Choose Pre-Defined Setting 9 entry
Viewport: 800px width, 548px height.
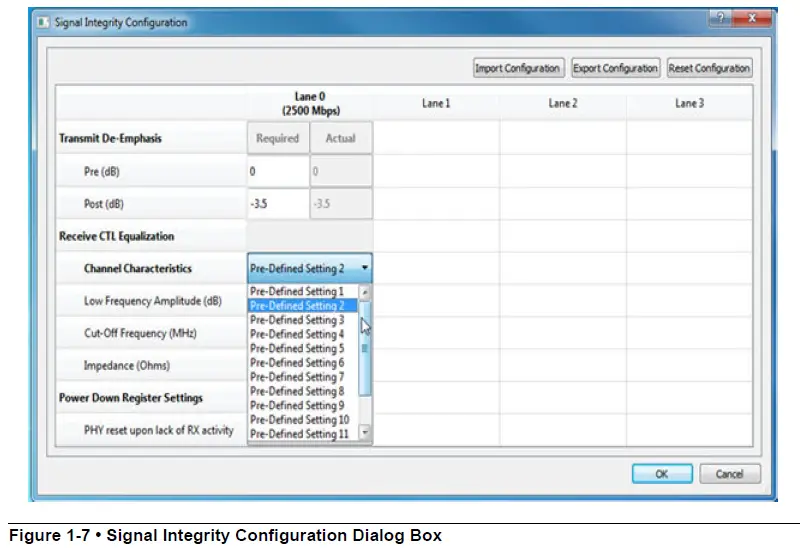click(303, 406)
